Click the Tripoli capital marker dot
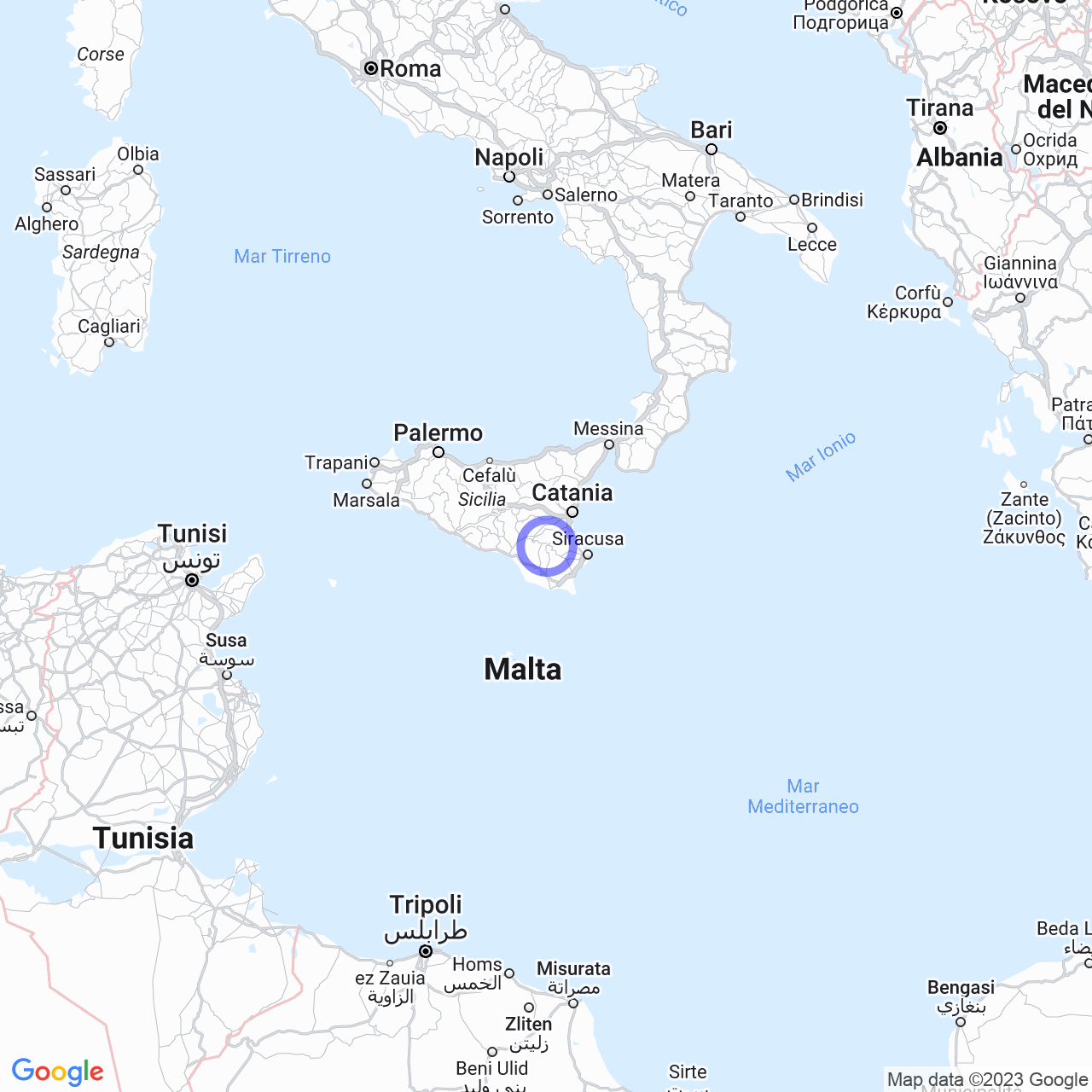This screenshot has height=1092, width=1092. pyautogui.click(x=426, y=951)
